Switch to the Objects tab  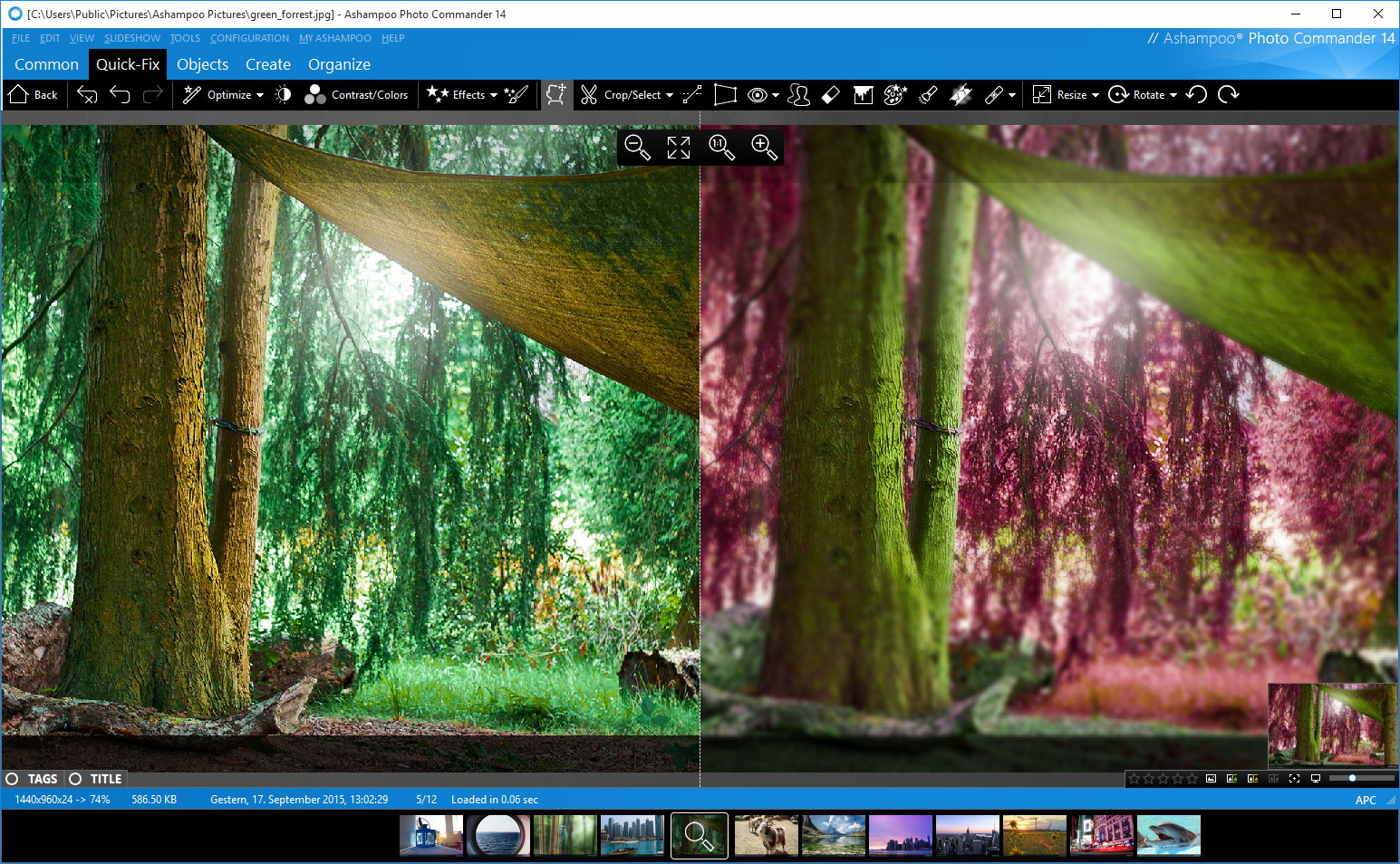[x=202, y=64]
